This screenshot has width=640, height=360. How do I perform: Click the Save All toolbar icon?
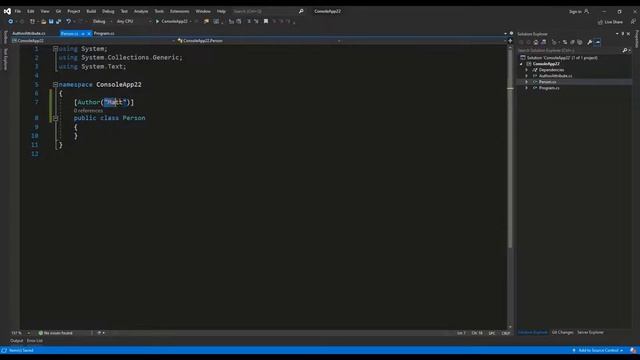pyautogui.click(x=58, y=22)
